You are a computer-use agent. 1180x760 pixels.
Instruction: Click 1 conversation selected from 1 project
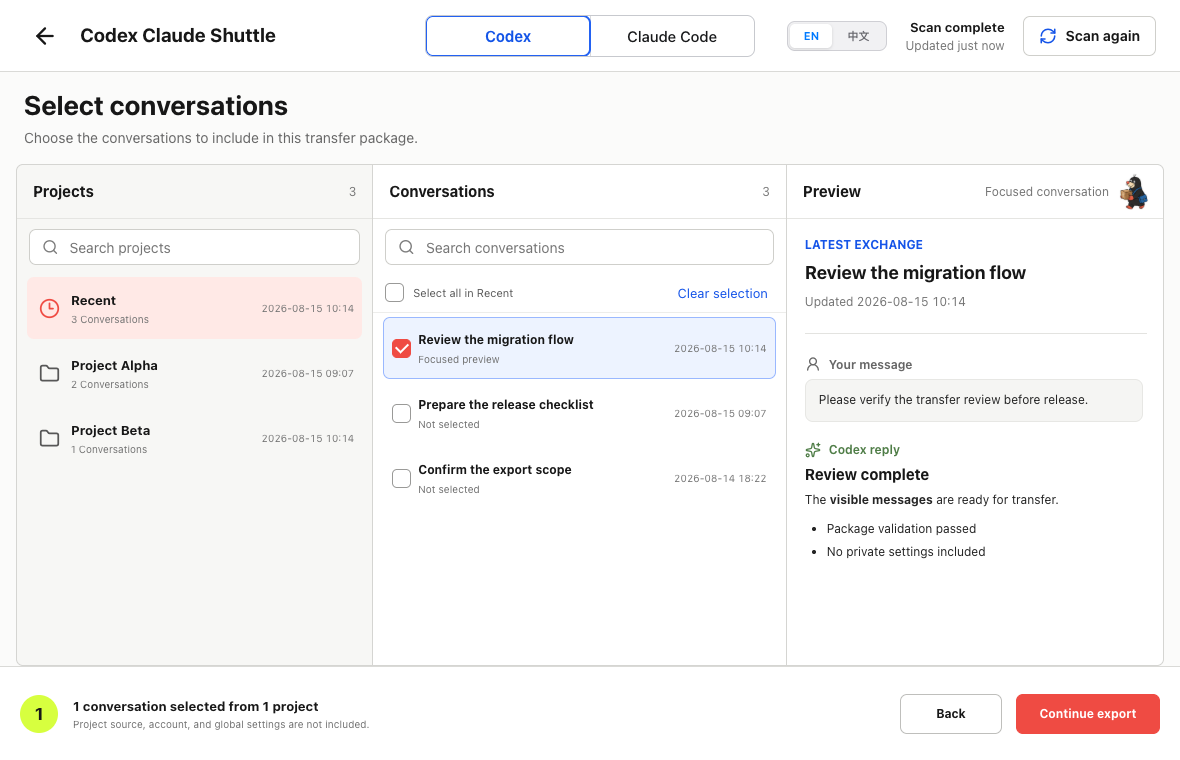(x=196, y=707)
